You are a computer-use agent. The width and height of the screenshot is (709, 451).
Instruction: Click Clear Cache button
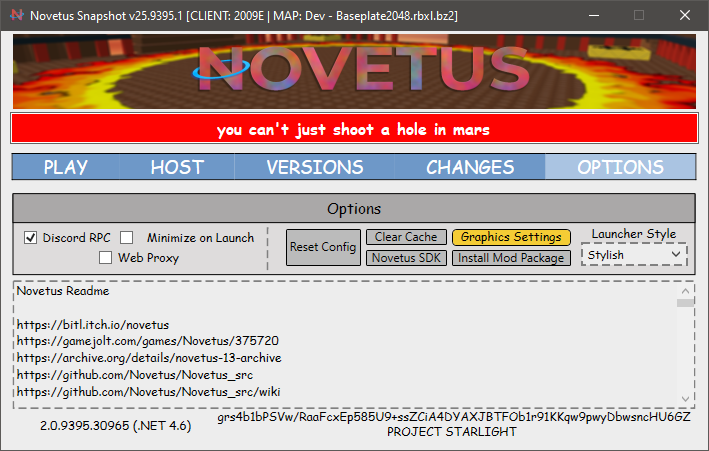pos(406,237)
